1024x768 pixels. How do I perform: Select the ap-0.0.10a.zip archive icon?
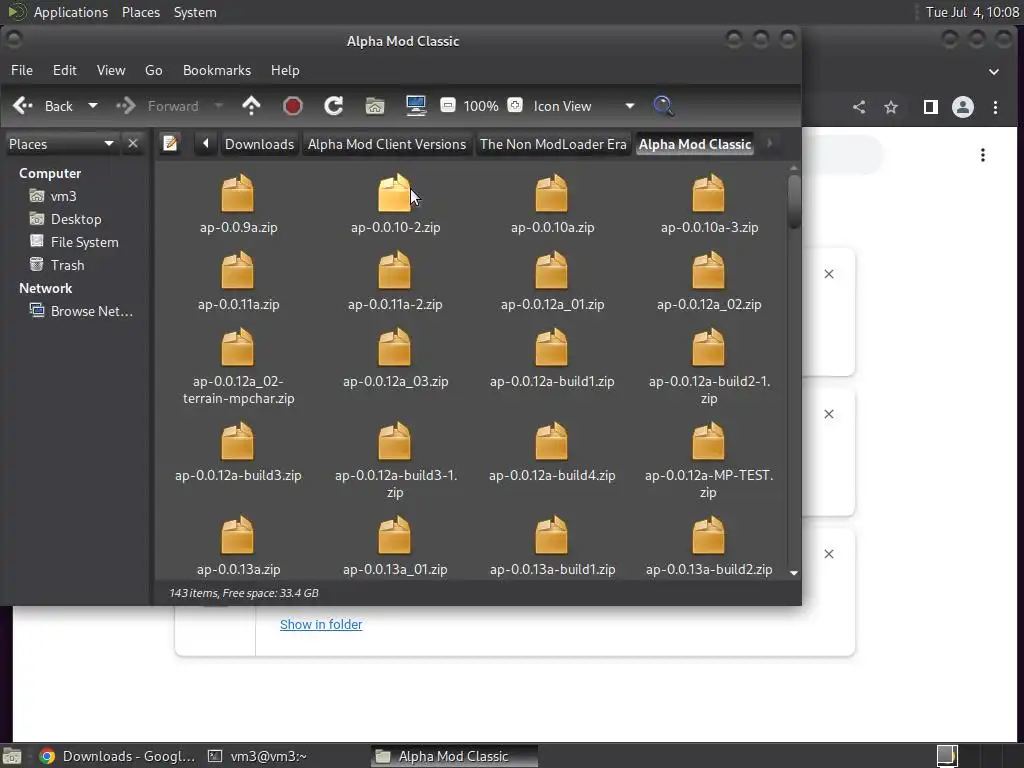click(552, 193)
